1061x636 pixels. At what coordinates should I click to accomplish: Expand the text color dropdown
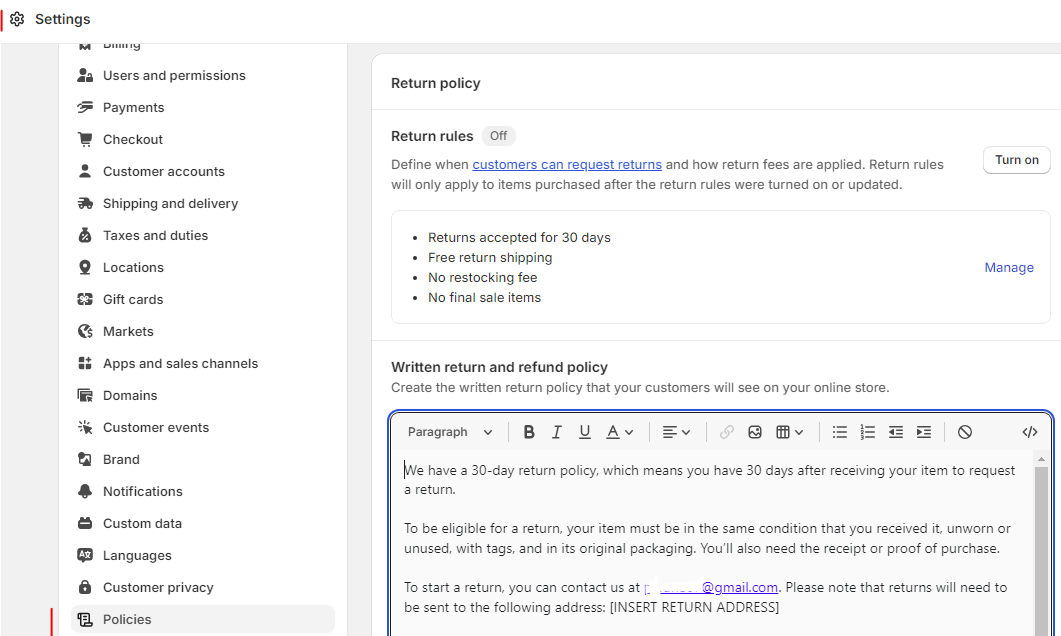(x=620, y=432)
